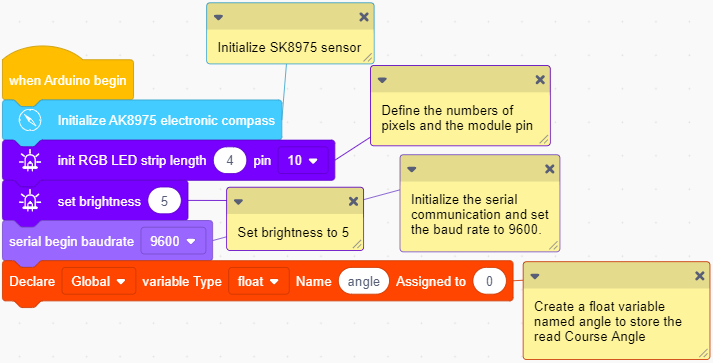Image resolution: width=713 pixels, height=363 pixels.
Task: Edit the 'Assigned to' value 0
Action: (x=489, y=281)
